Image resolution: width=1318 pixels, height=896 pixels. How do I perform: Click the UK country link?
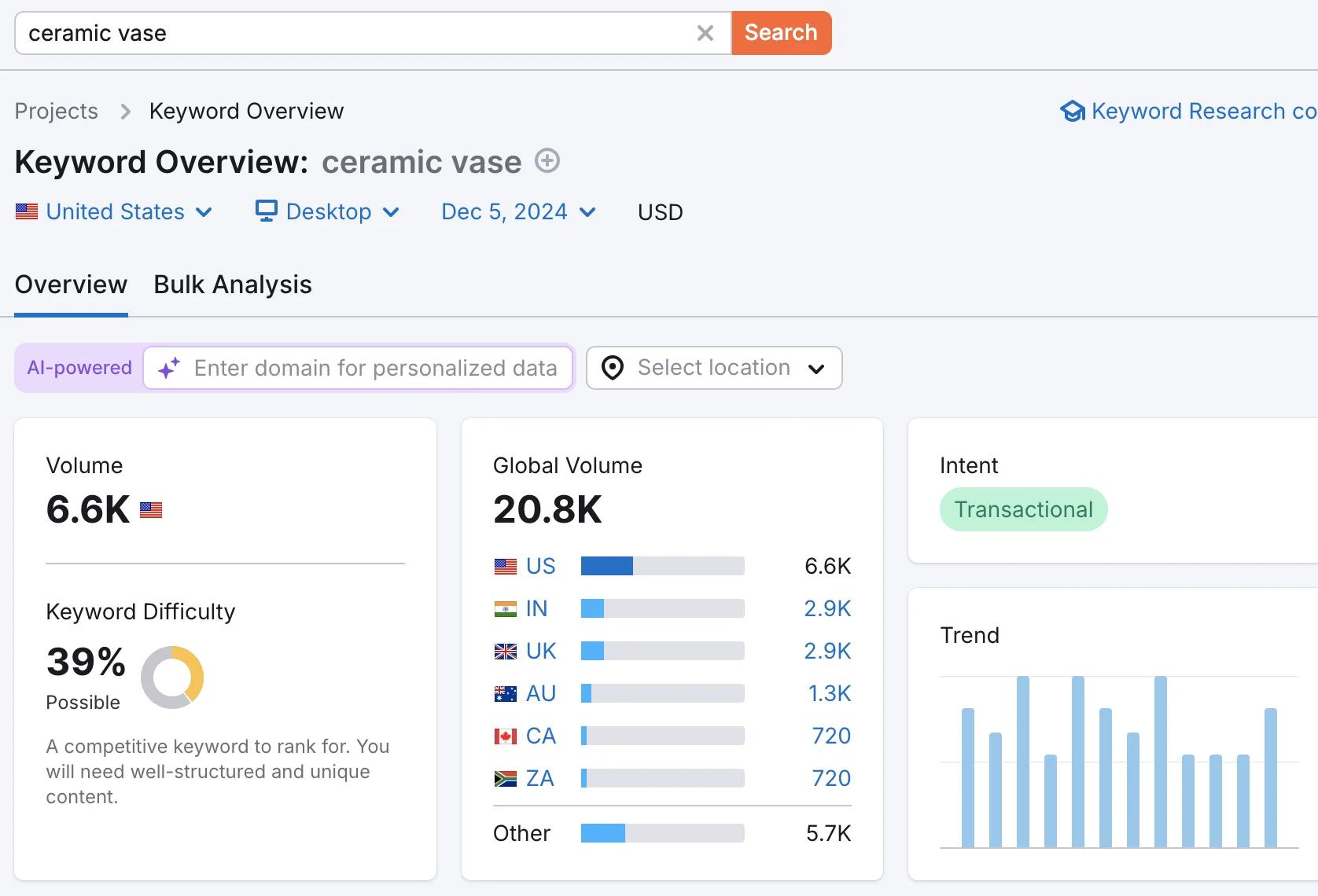coord(541,651)
